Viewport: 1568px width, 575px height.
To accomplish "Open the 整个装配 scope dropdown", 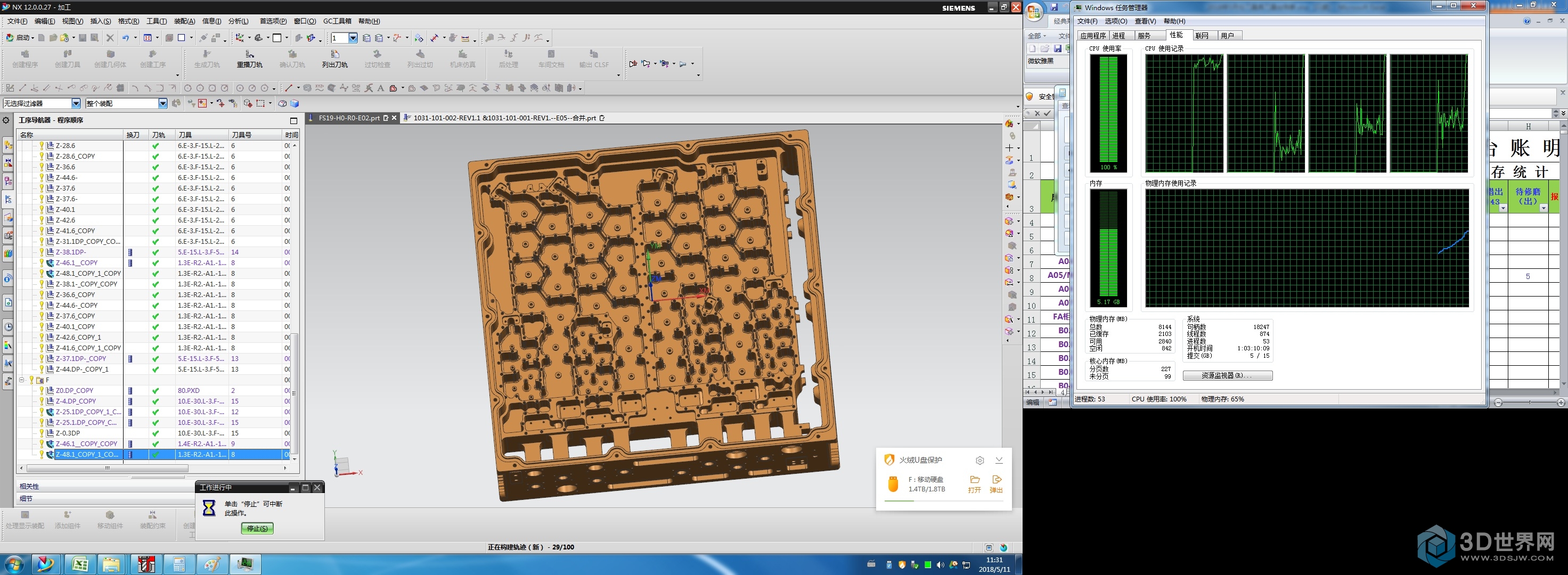I will tap(163, 103).
